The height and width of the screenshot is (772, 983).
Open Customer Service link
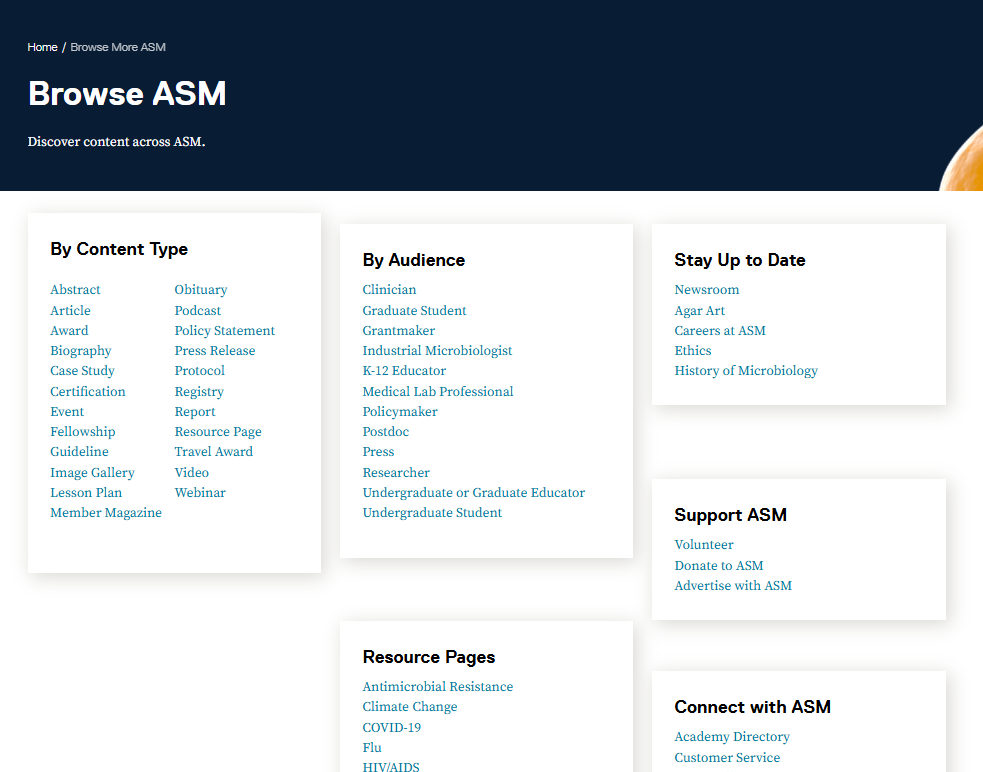pos(727,758)
